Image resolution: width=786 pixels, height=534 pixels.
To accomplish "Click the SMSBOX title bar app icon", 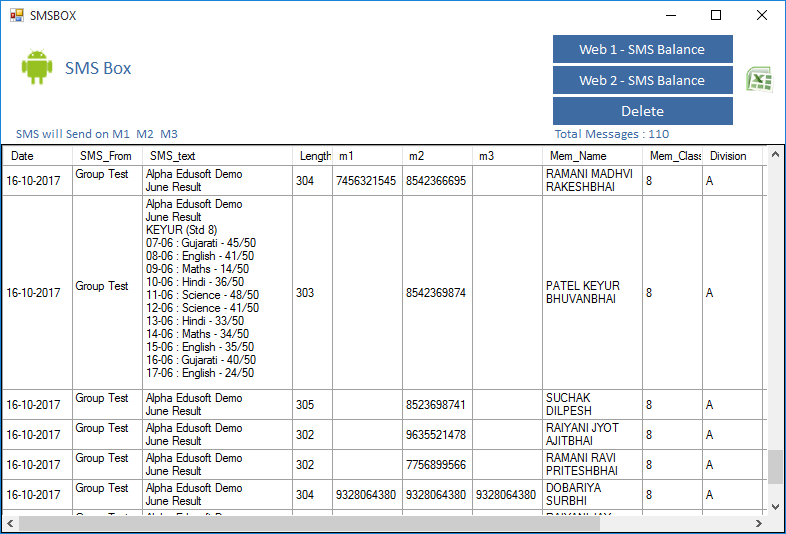I will pyautogui.click(x=16, y=15).
